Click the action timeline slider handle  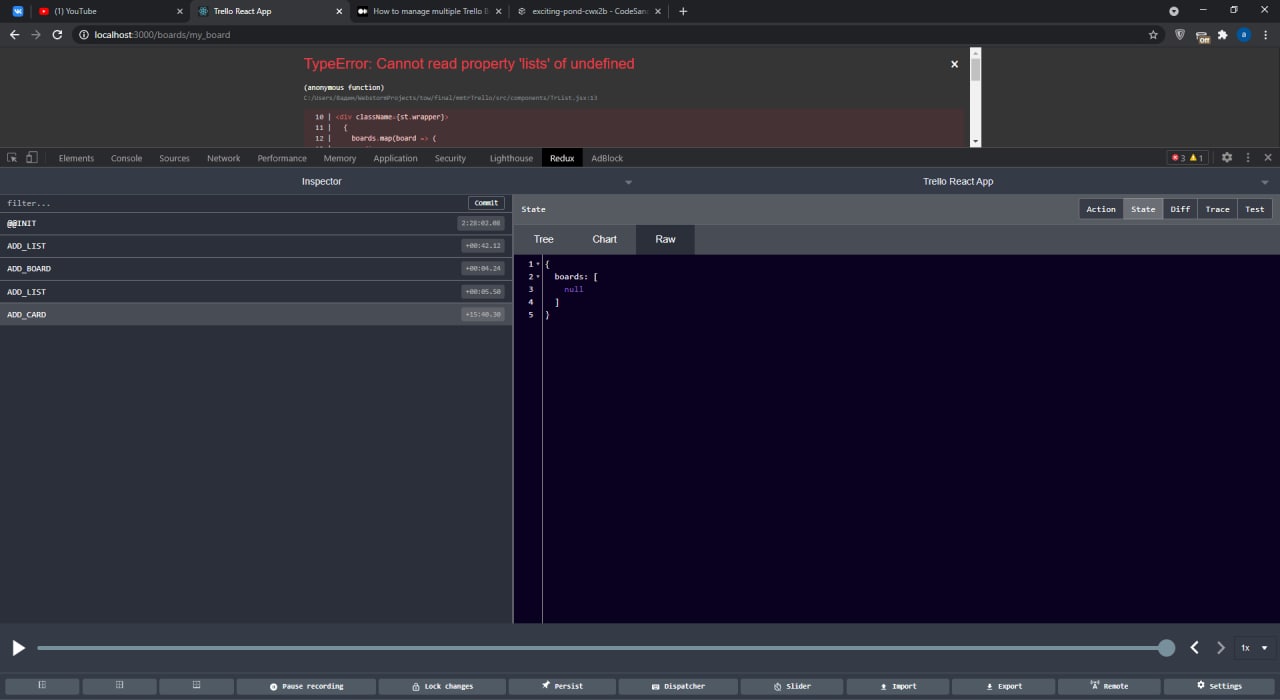click(x=1166, y=648)
